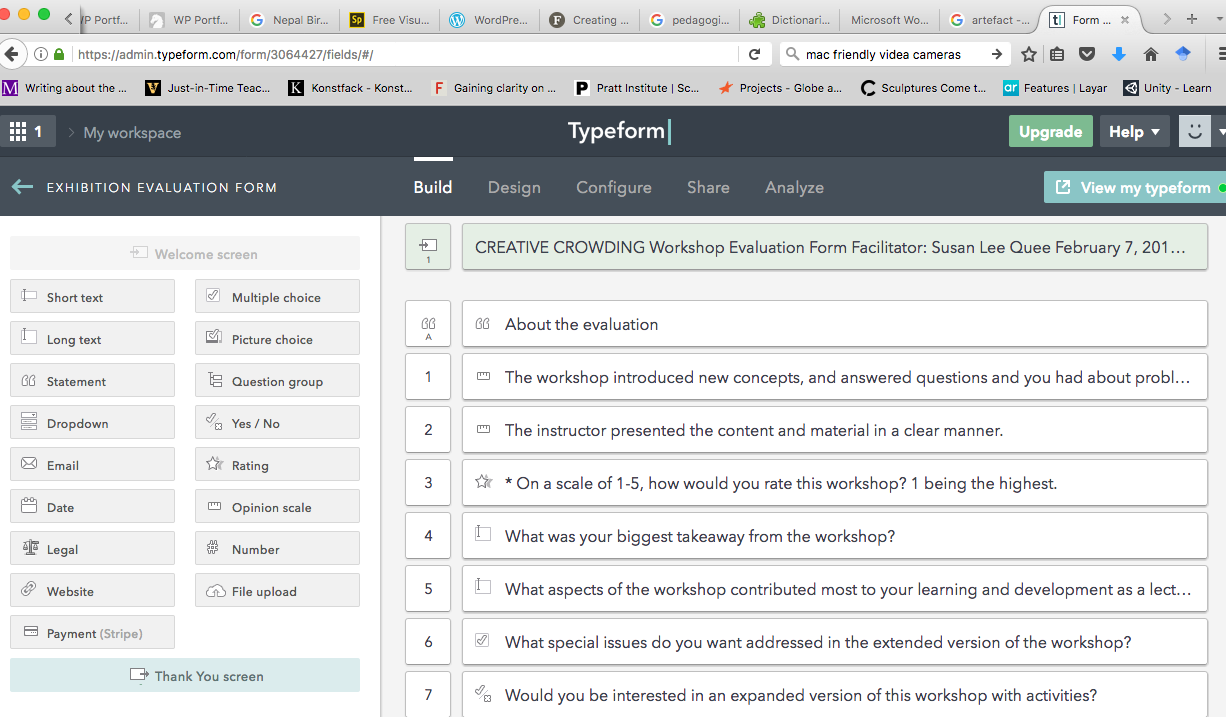Click the welcome screen block icon numbered 1
Image resolution: width=1226 pixels, height=717 pixels.
428,247
